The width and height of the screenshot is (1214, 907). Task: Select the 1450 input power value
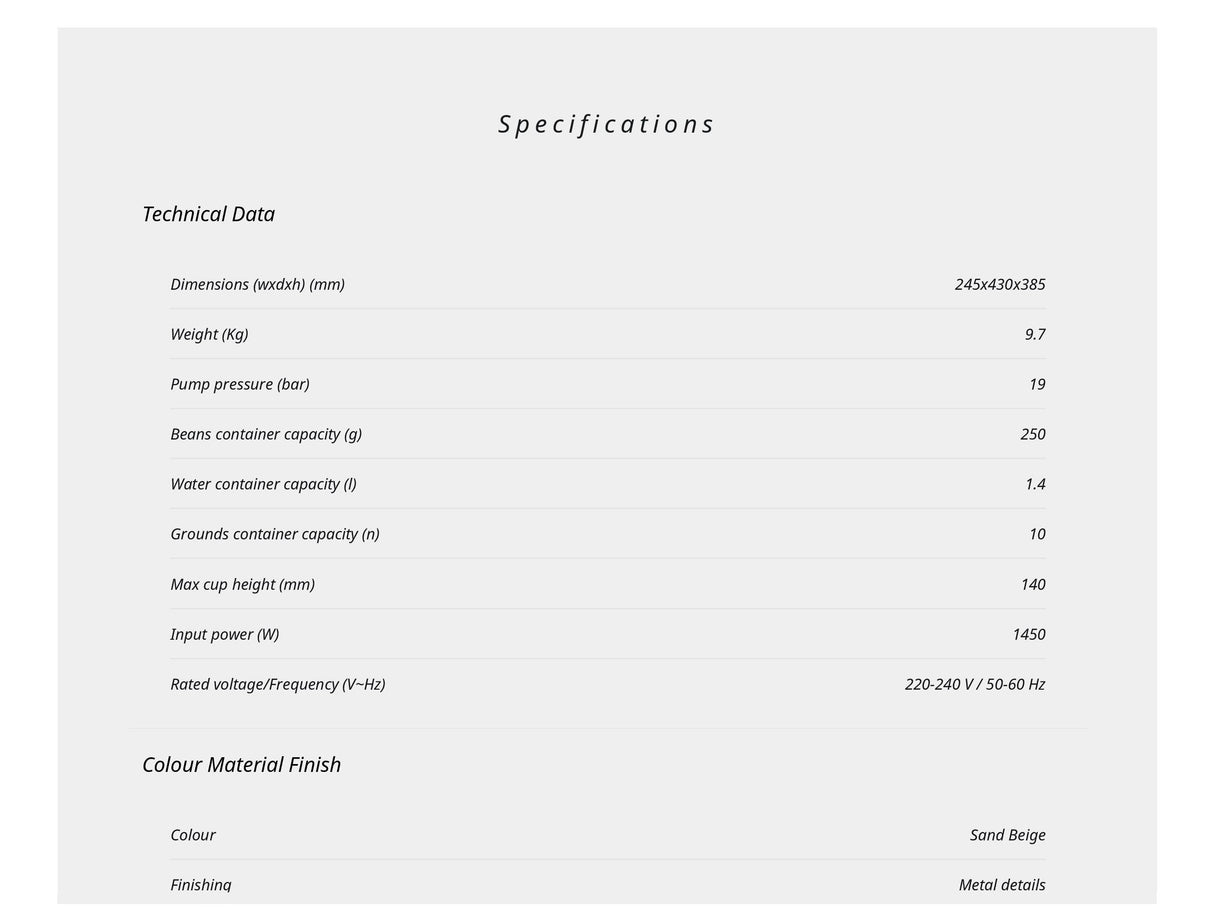(x=1028, y=634)
